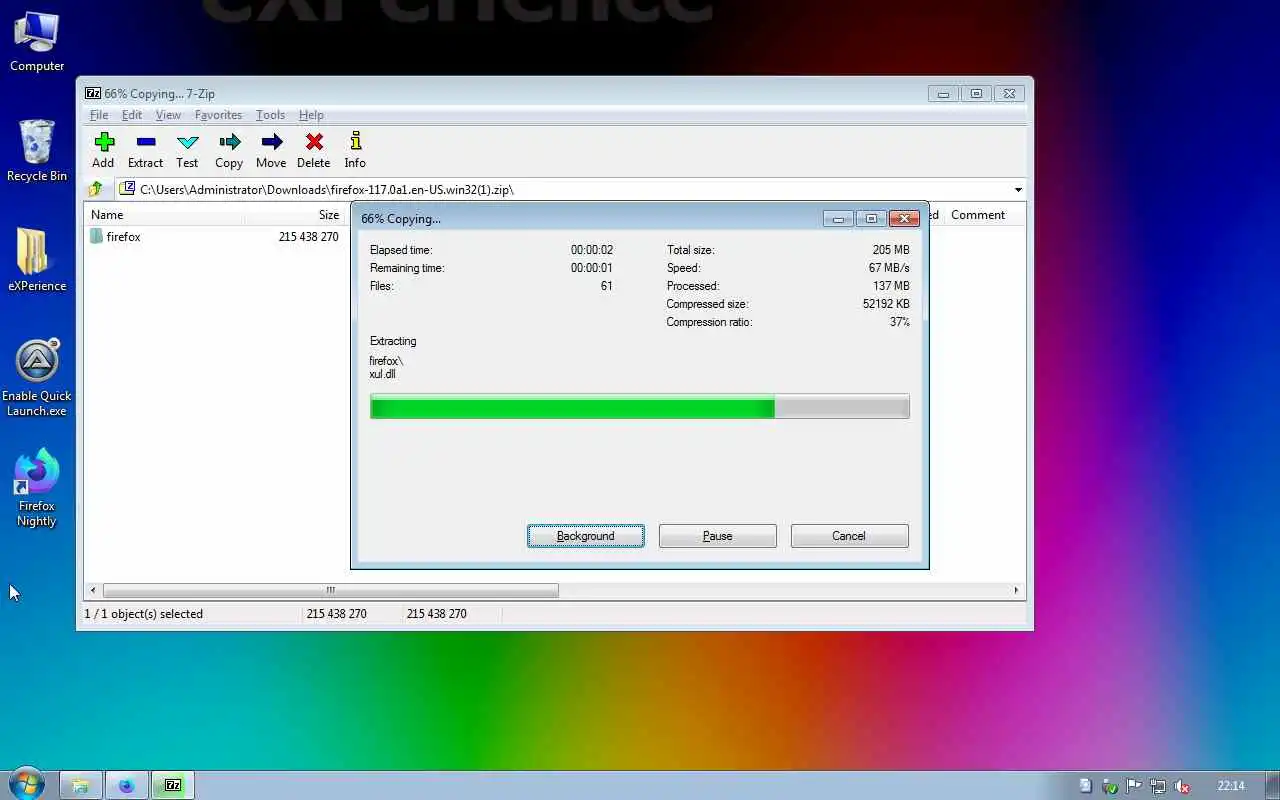The image size is (1280, 800).
Task: Click the Add toolbar icon
Action: coord(103,142)
